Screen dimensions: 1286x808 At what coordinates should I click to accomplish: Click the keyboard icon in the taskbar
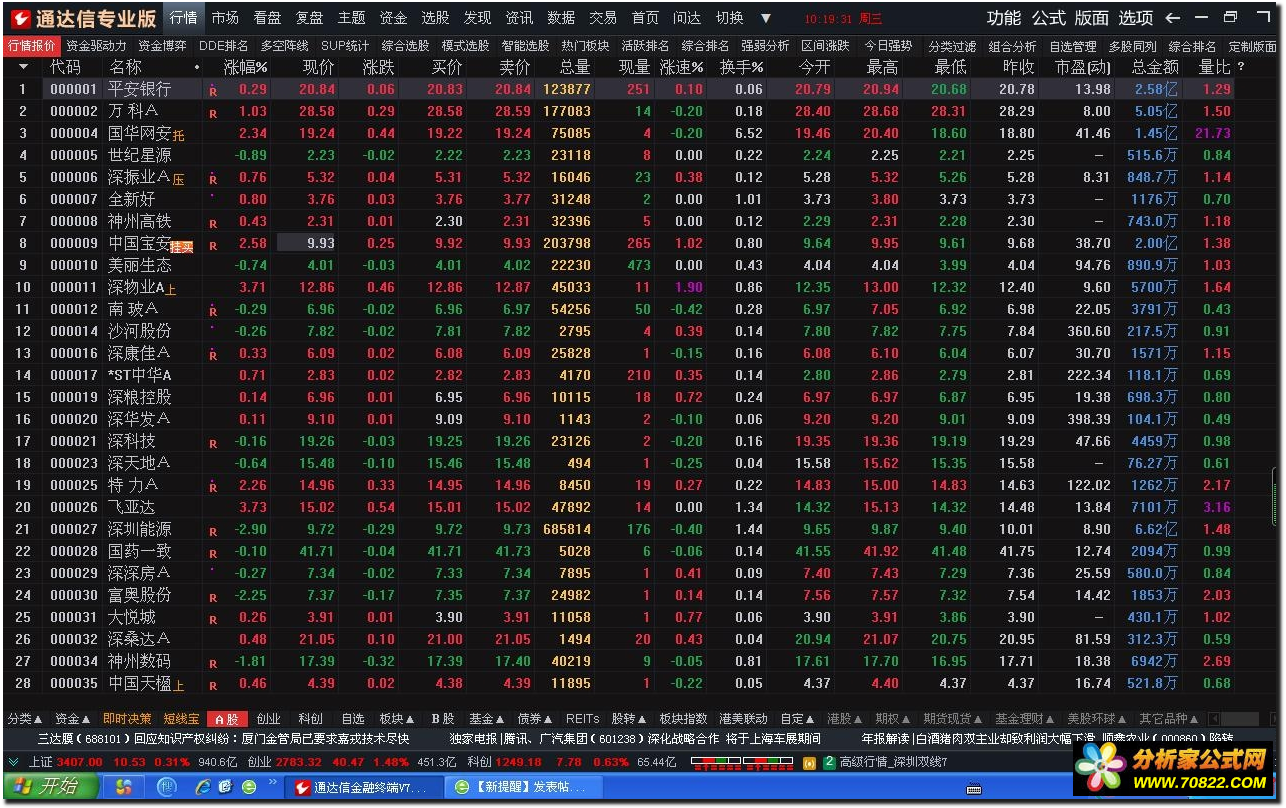coord(973,788)
